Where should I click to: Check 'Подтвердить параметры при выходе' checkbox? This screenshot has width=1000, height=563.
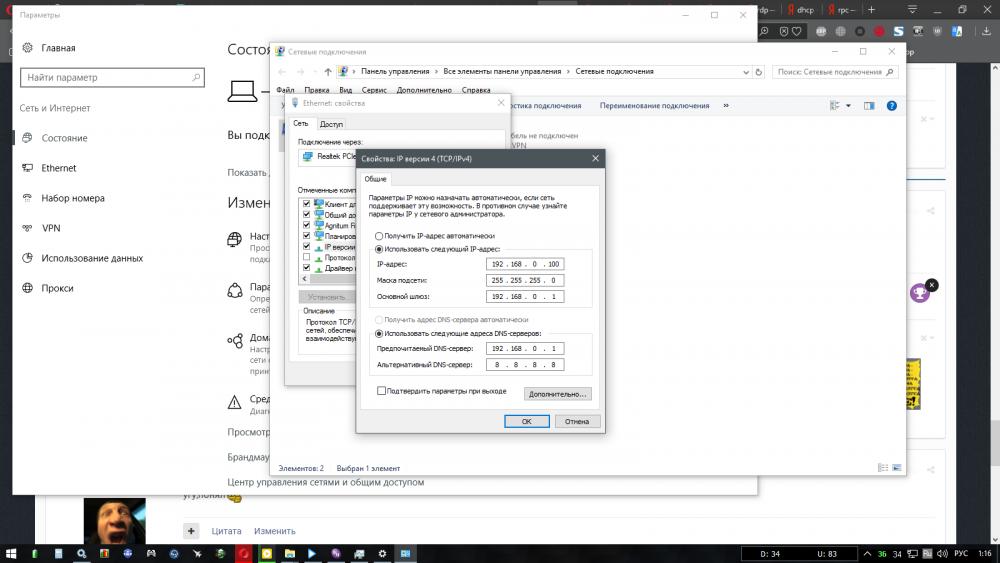pyautogui.click(x=382, y=391)
